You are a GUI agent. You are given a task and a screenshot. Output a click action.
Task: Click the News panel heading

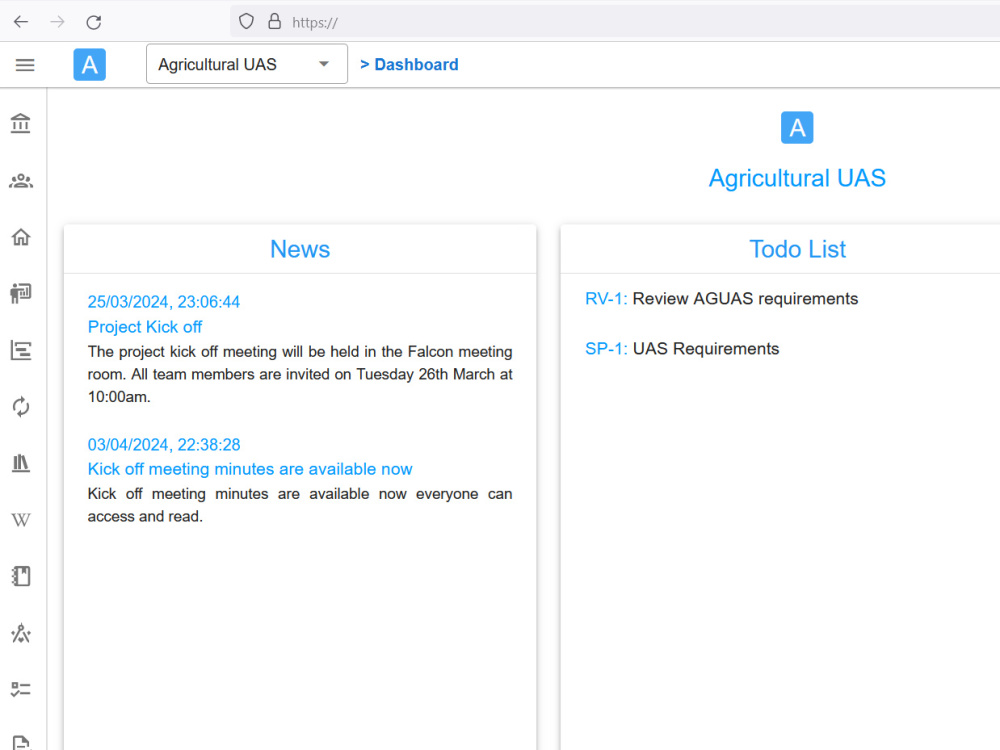300,249
